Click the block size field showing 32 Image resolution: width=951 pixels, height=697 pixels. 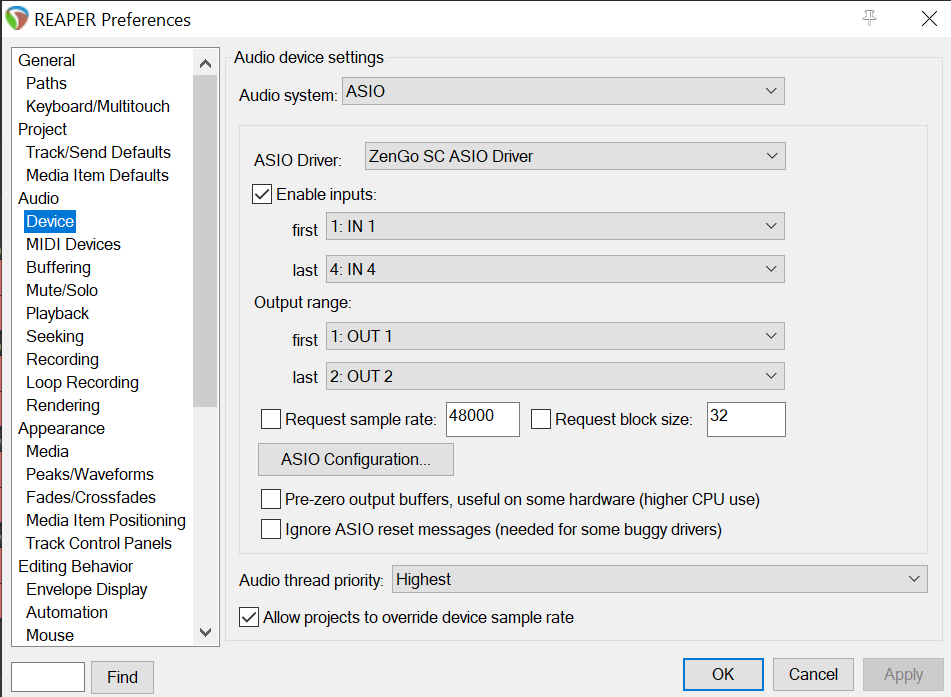click(x=746, y=419)
